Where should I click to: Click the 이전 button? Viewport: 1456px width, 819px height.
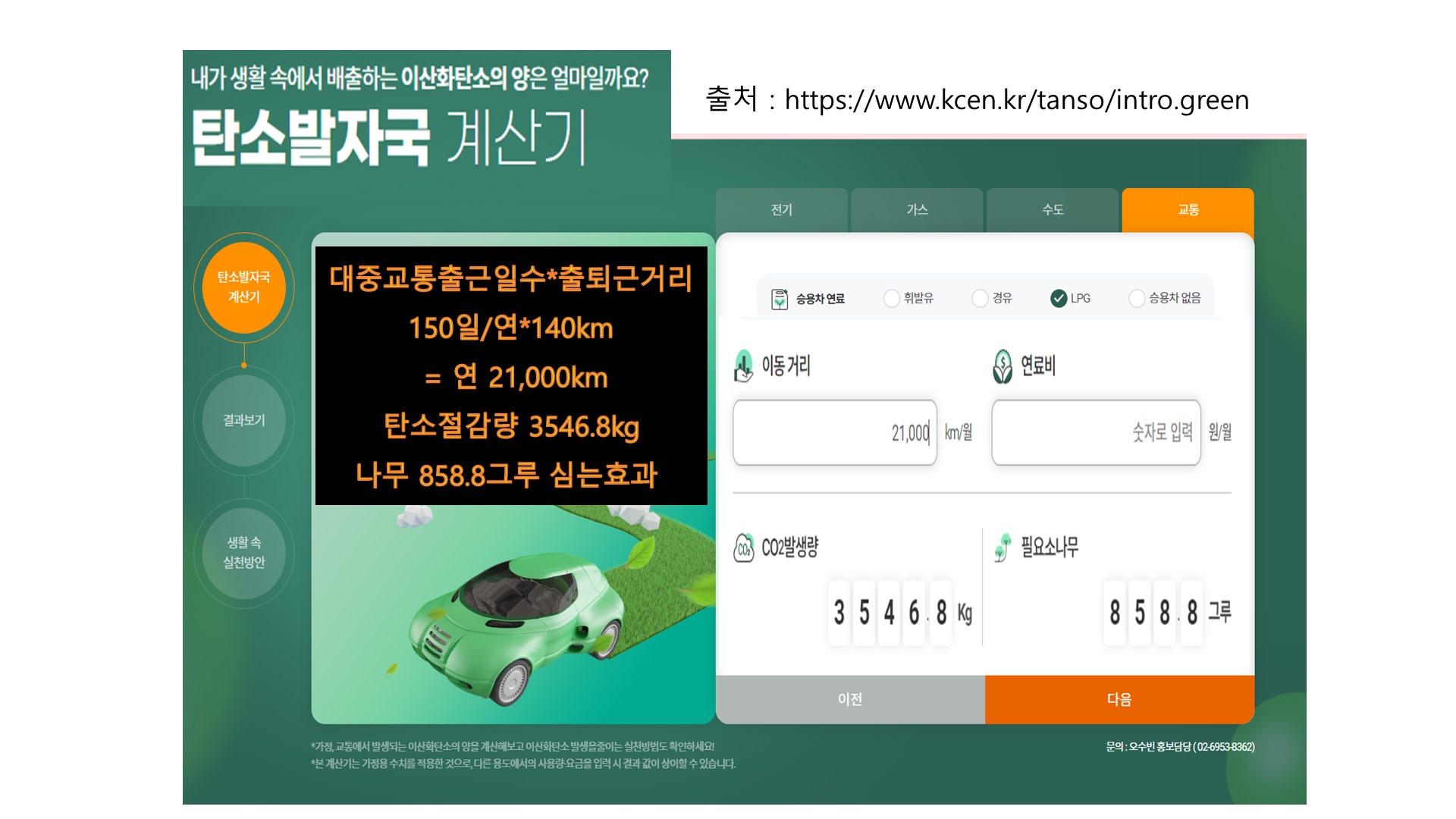[850, 699]
